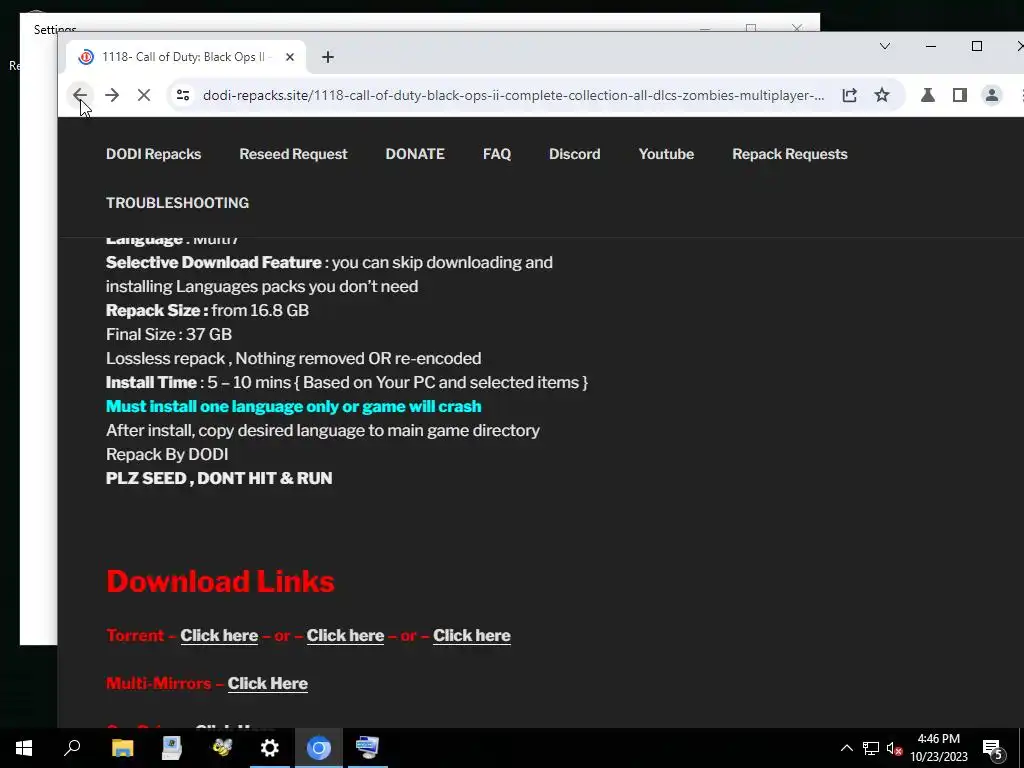The image size is (1024, 768).
Task: Click 'PLZ SEED , DONT HIT & RUN' text
Action: 219,478
